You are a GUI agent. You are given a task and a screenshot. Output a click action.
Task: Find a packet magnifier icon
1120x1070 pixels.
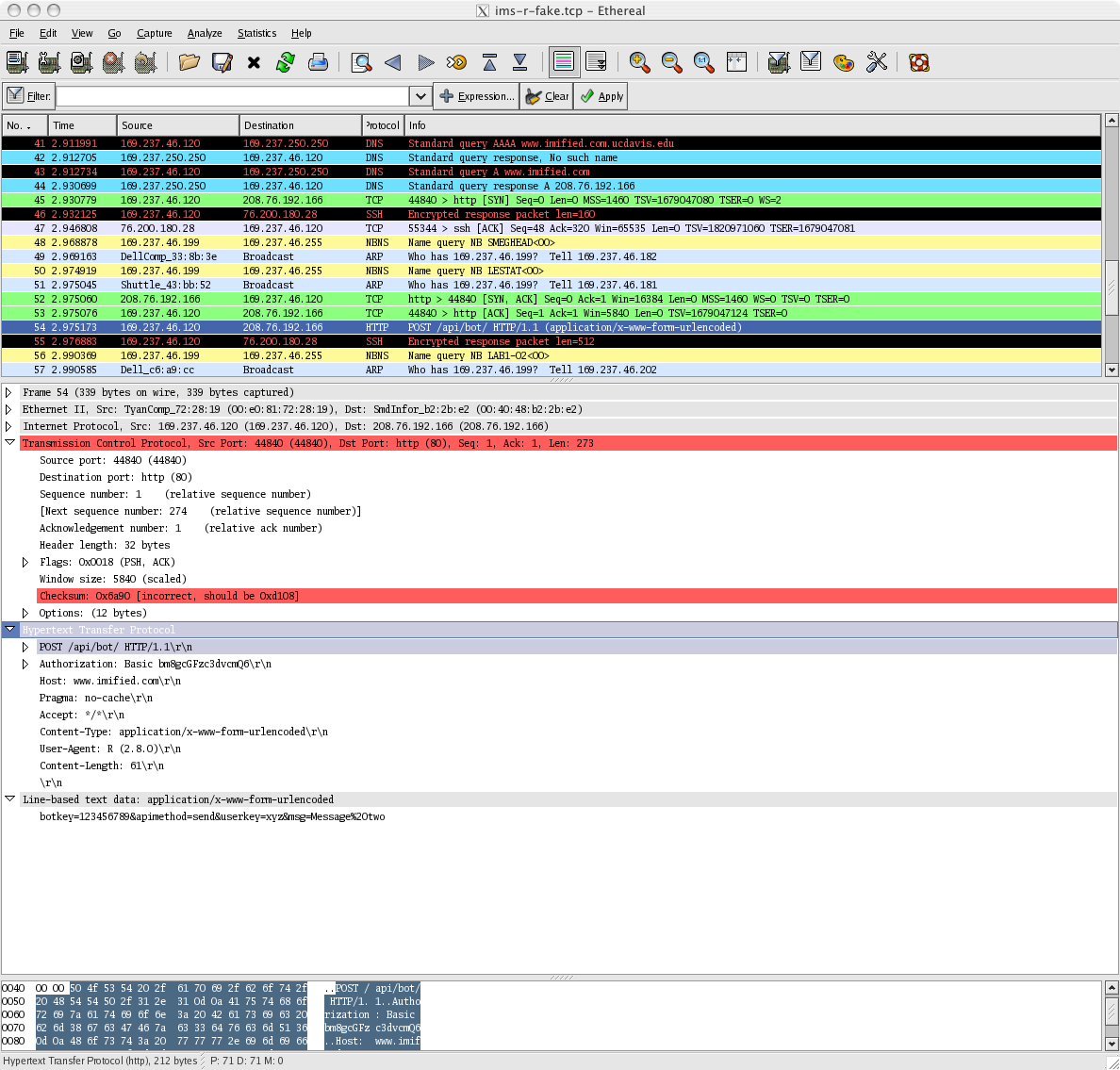point(361,63)
